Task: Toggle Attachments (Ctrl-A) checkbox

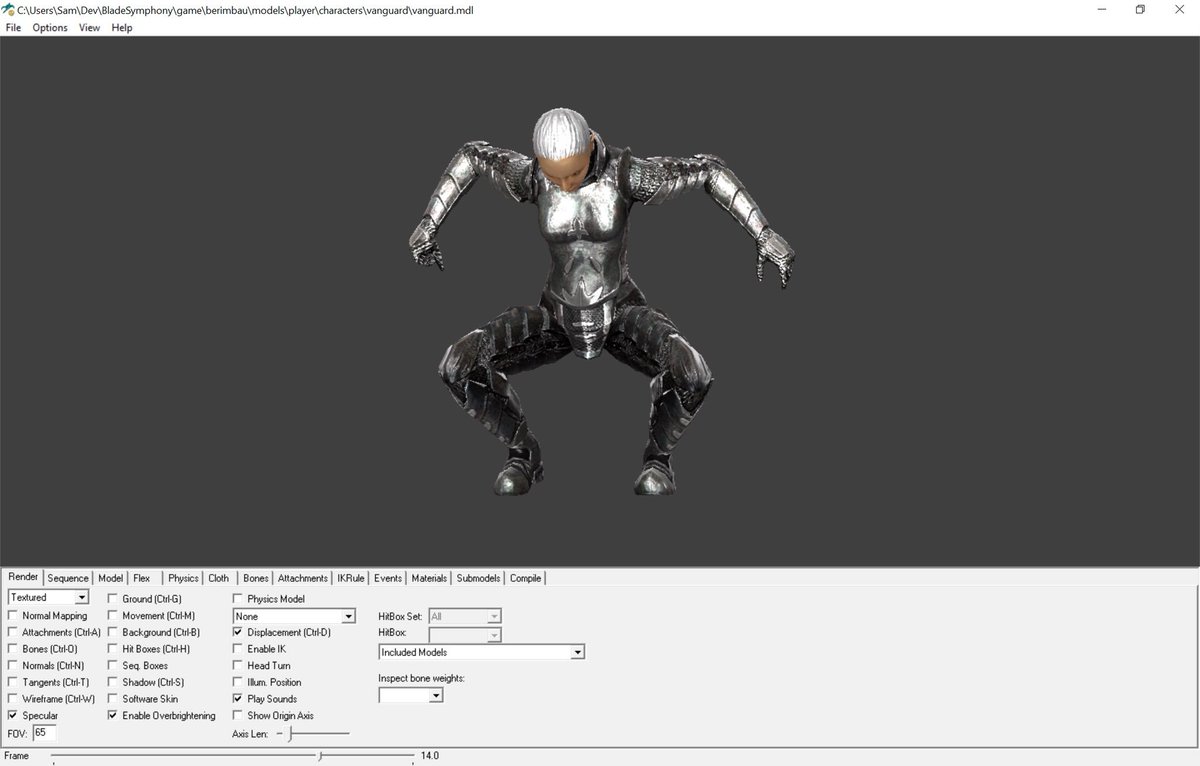Action: point(54,632)
